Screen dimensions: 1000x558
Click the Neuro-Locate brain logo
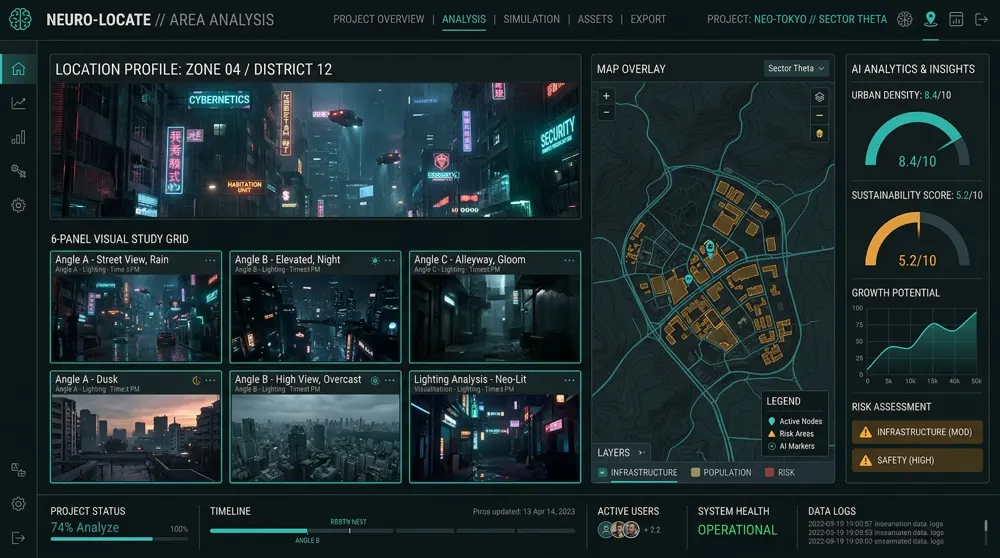(20, 19)
